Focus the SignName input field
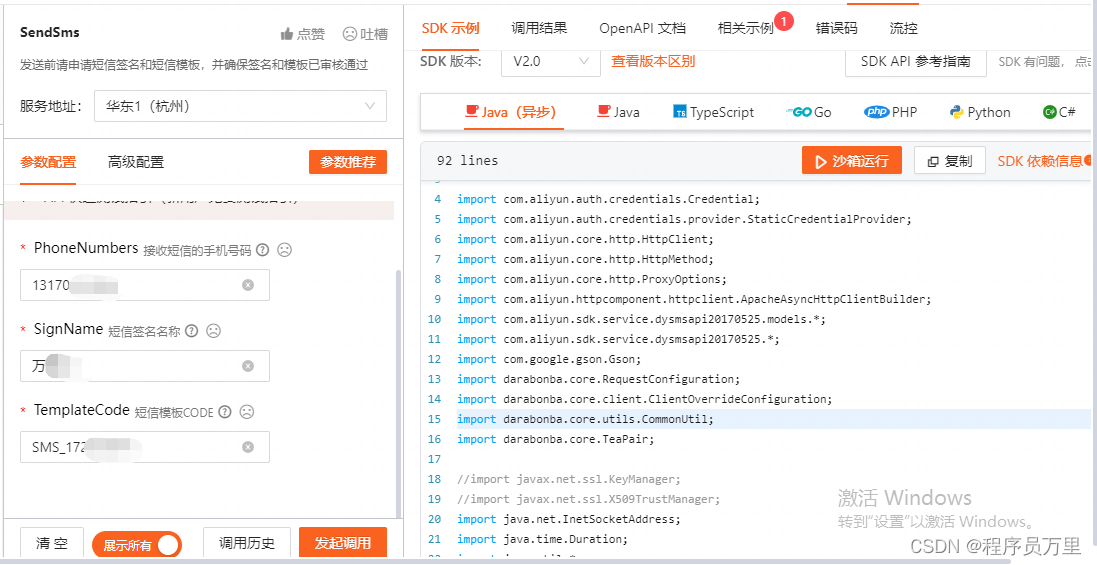The height and width of the screenshot is (565, 1097). [145, 366]
